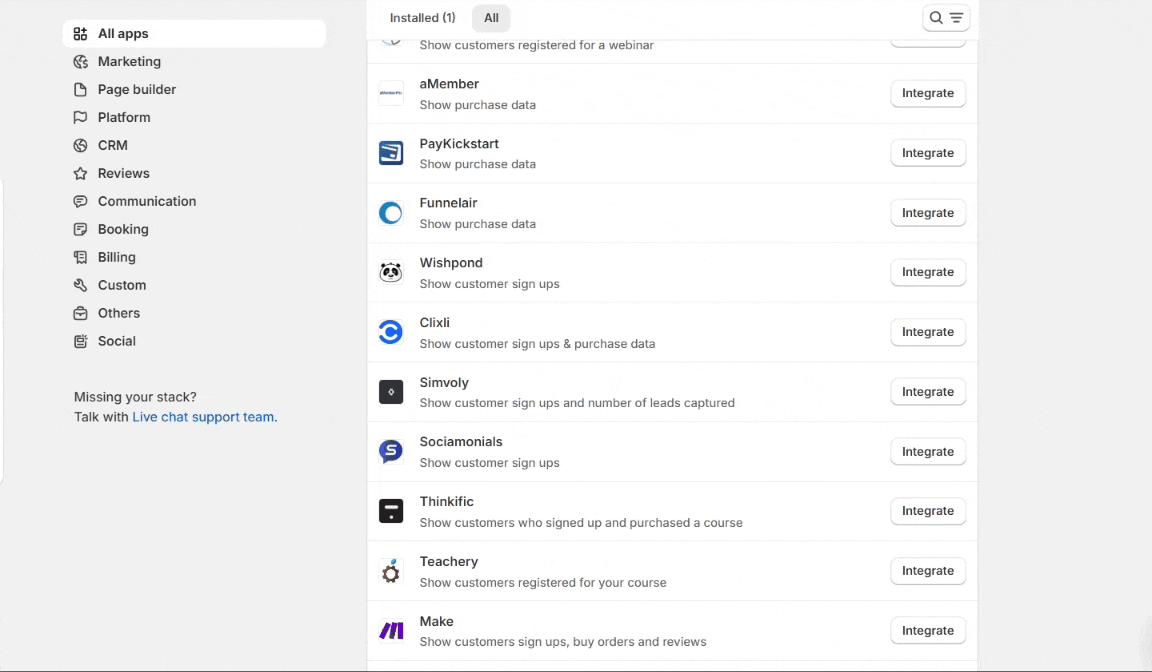Image resolution: width=1152 pixels, height=672 pixels.
Task: Click 'Show customers sign ups, buy orders and reviews'
Action: [x=563, y=642]
